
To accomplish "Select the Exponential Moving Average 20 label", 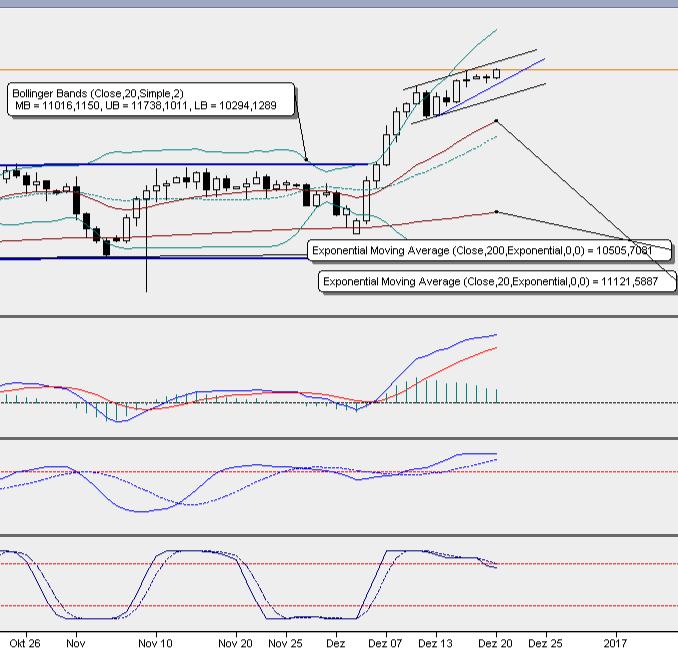I will coord(497,282).
